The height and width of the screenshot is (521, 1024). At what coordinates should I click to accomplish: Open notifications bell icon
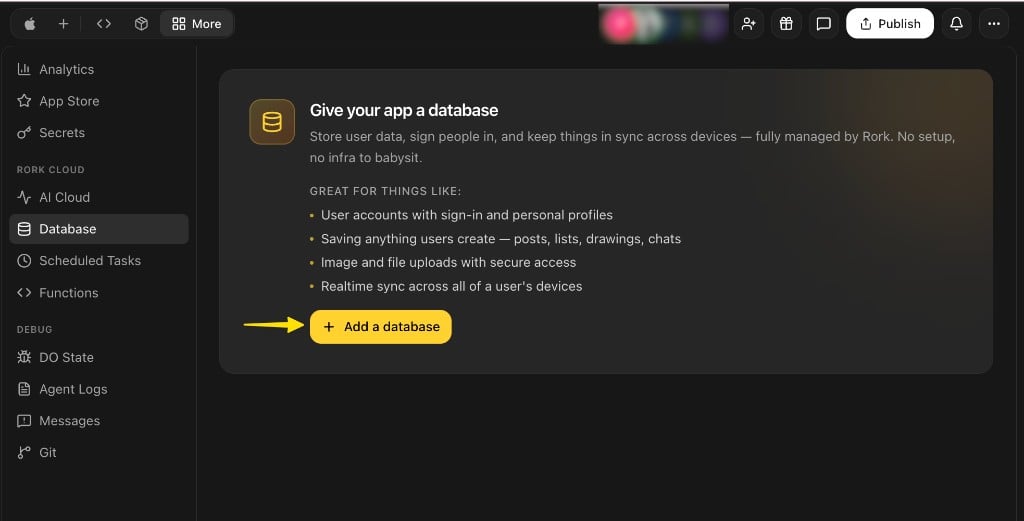956,24
